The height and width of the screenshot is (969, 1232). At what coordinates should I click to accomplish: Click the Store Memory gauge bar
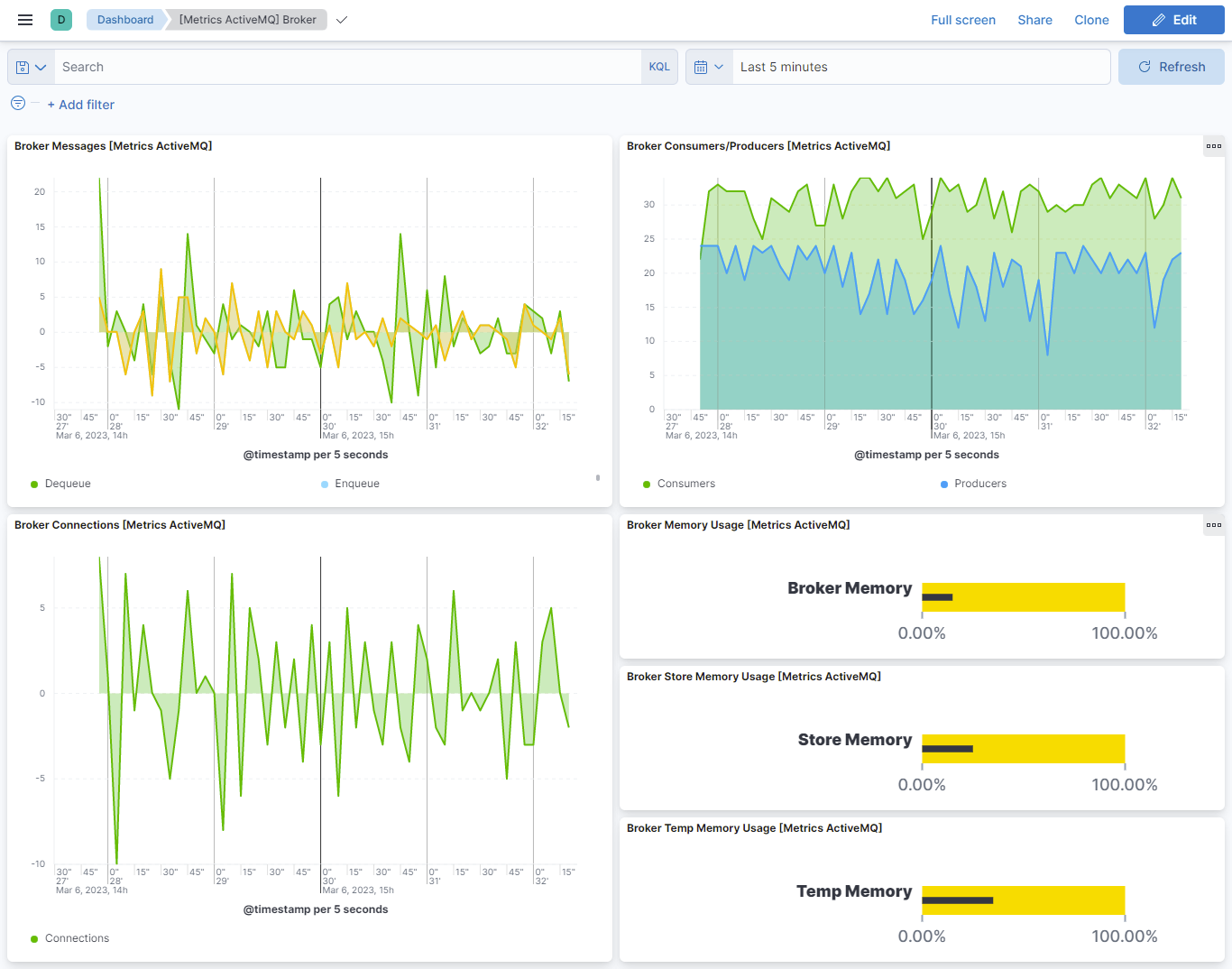coord(1023,749)
